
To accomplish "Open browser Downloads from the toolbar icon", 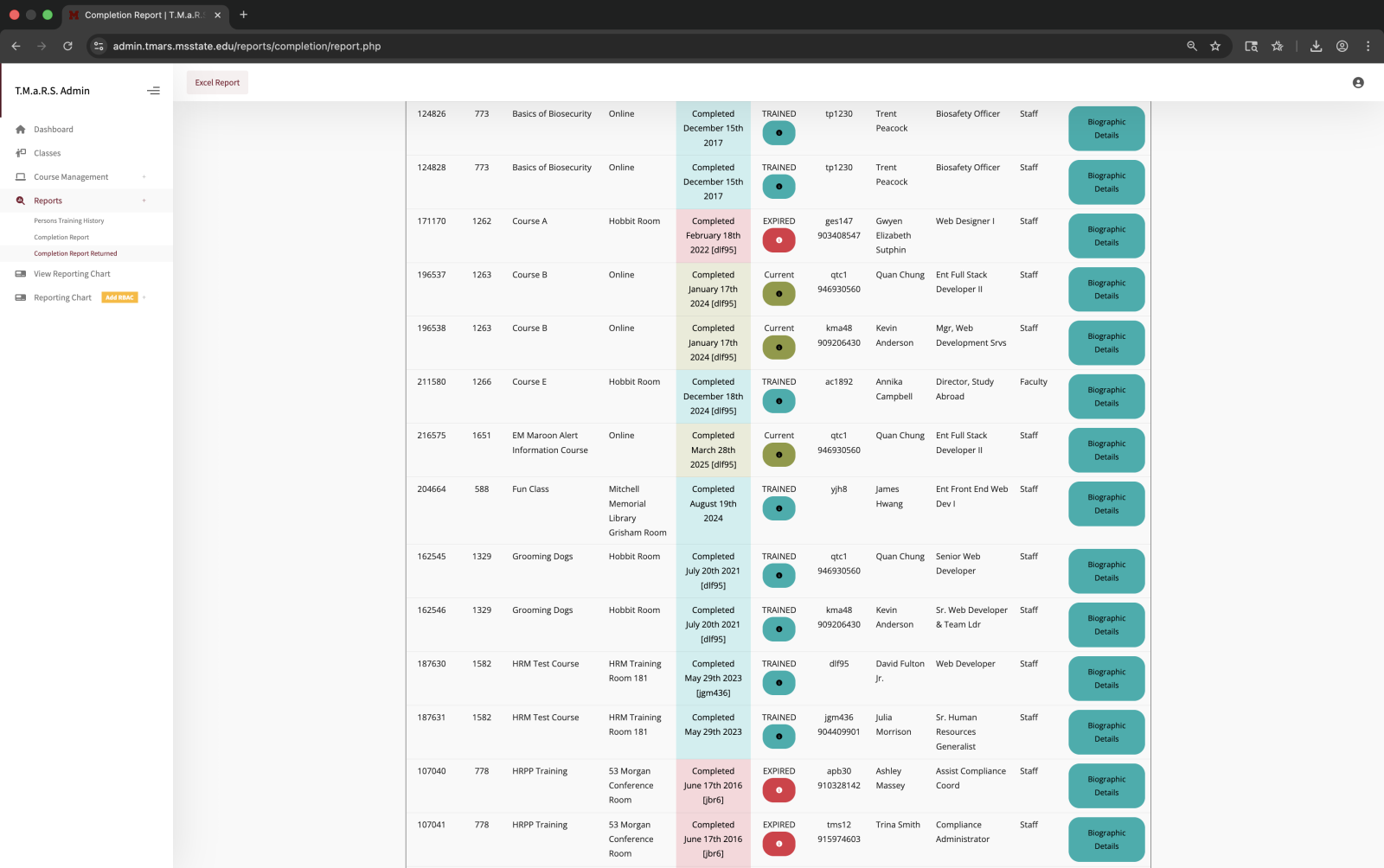I will (x=1316, y=46).
